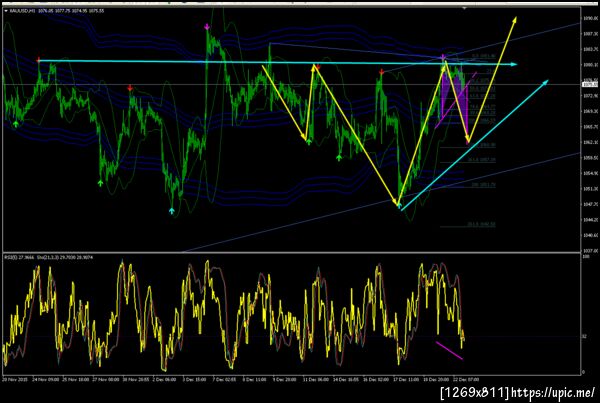Screen dimensions: 600x403
Task: Click the red sell arrow near 30 Nov
Action: point(130,88)
